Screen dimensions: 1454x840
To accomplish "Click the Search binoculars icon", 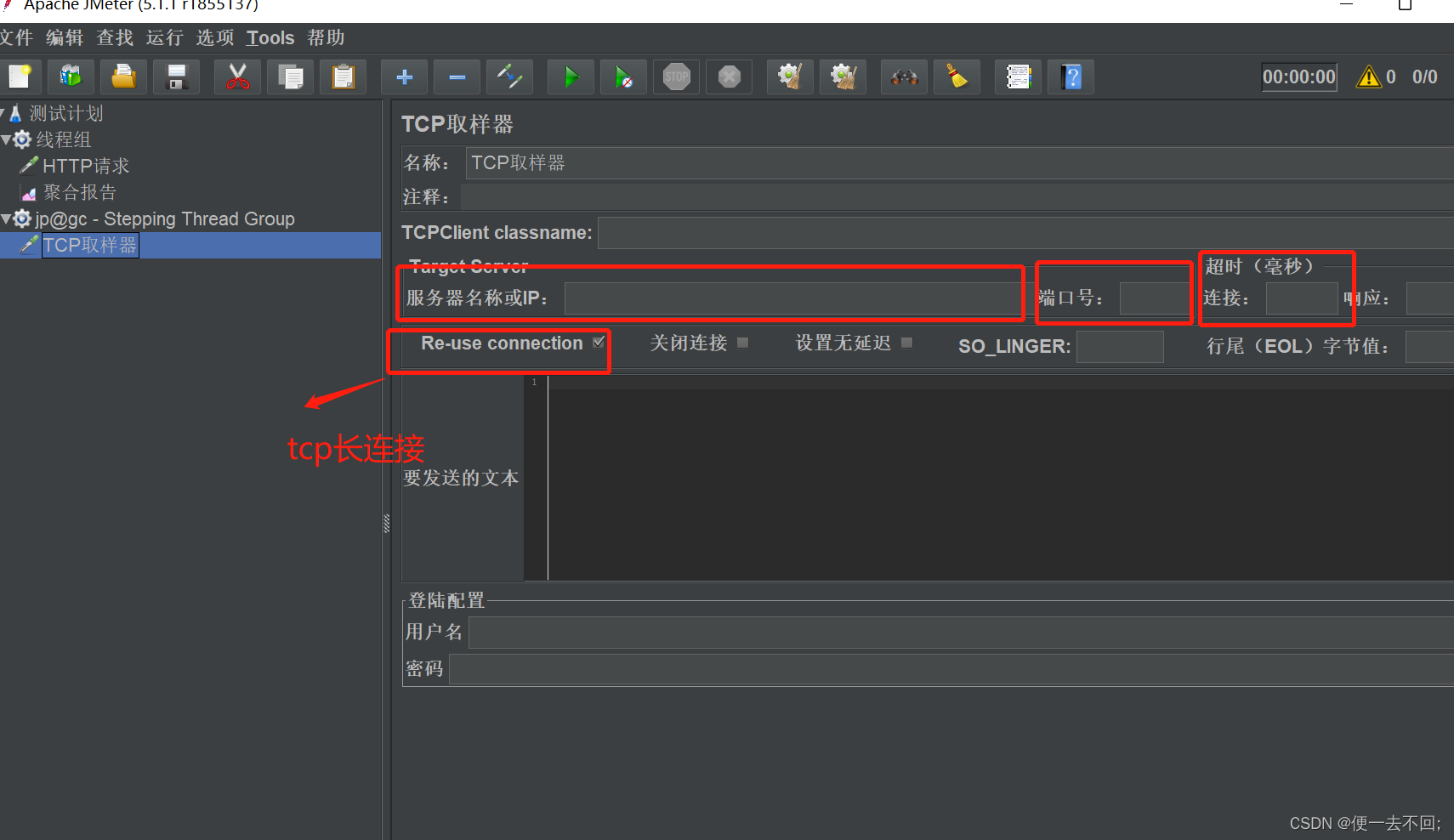I will 905,77.
